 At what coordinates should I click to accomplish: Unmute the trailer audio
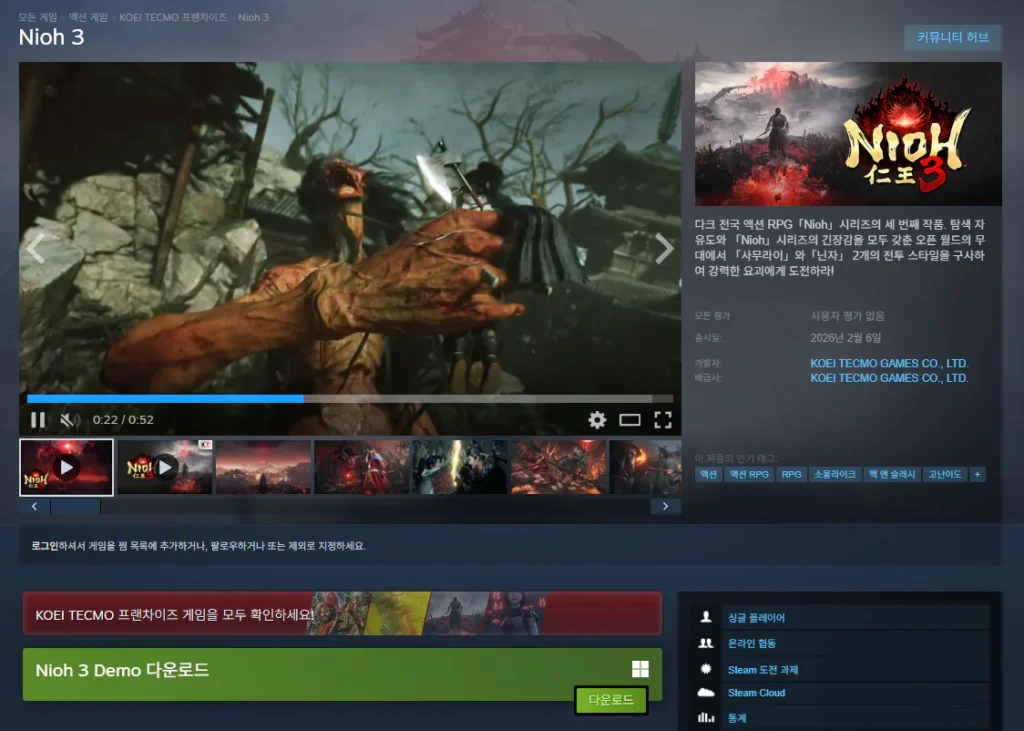69,420
